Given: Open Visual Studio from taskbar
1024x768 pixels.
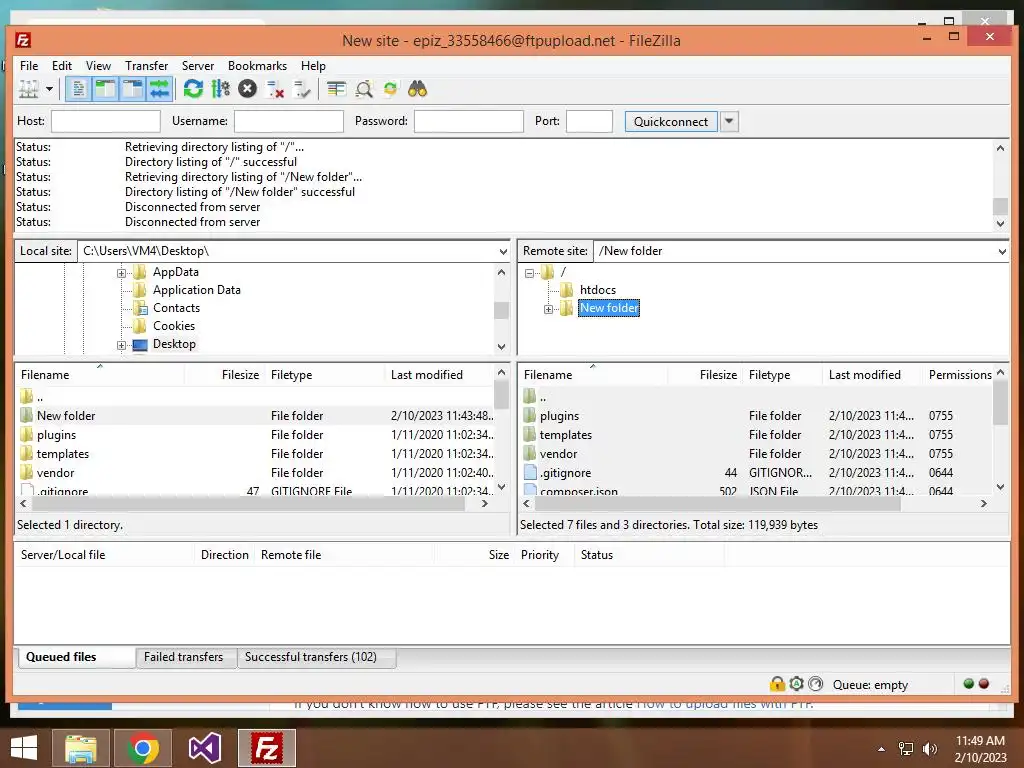Looking at the screenshot, I should click(x=204, y=748).
